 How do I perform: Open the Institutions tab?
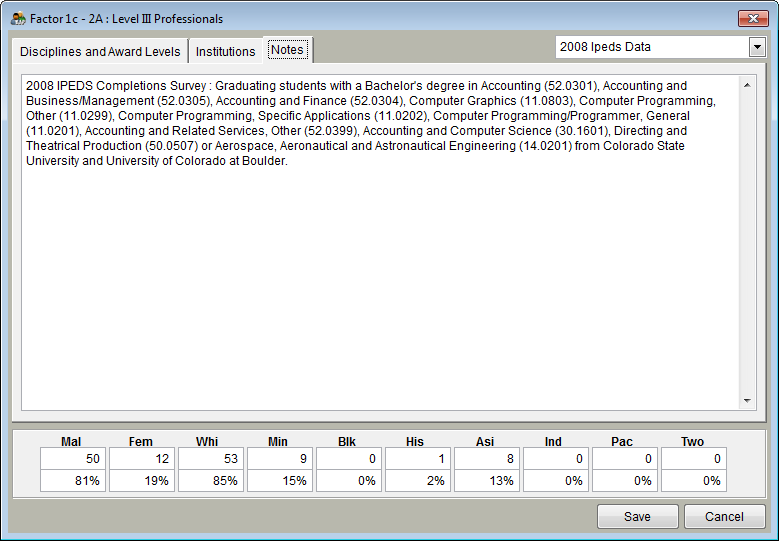pos(226,52)
